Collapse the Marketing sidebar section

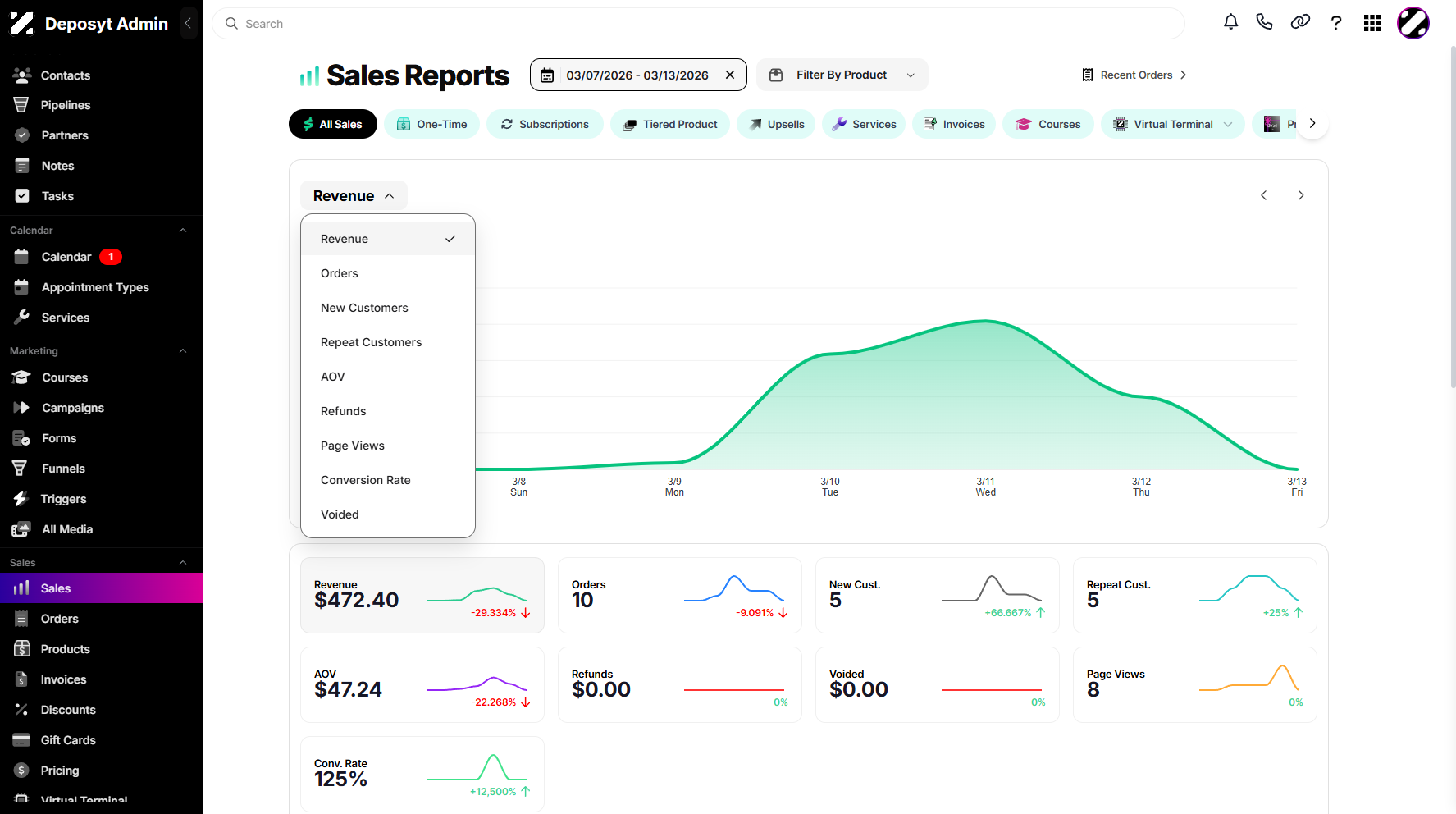[183, 351]
